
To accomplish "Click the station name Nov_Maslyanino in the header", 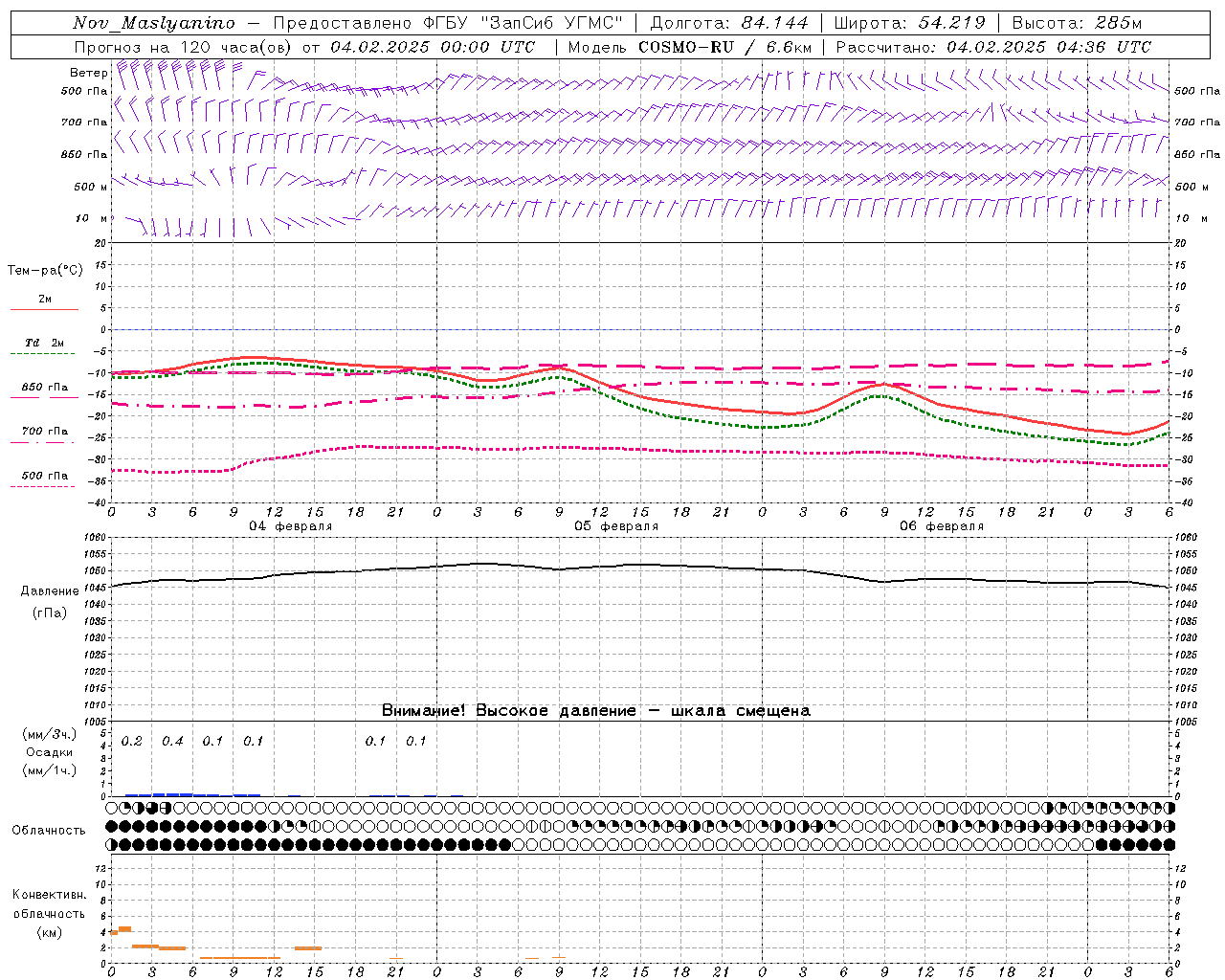I will pyautogui.click(x=154, y=23).
